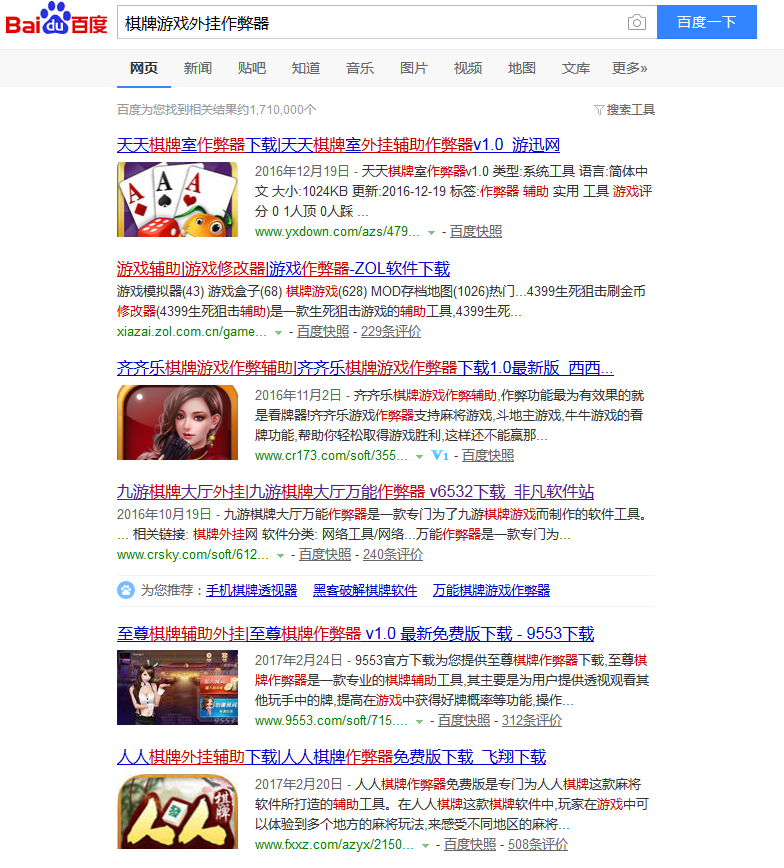Open 百度快照 for ZOL result
The width and height of the screenshot is (784, 868).
323,332
